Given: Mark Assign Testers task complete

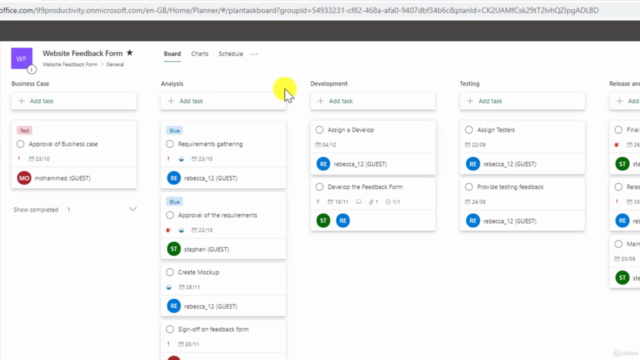Looking at the screenshot, I should (469, 130).
